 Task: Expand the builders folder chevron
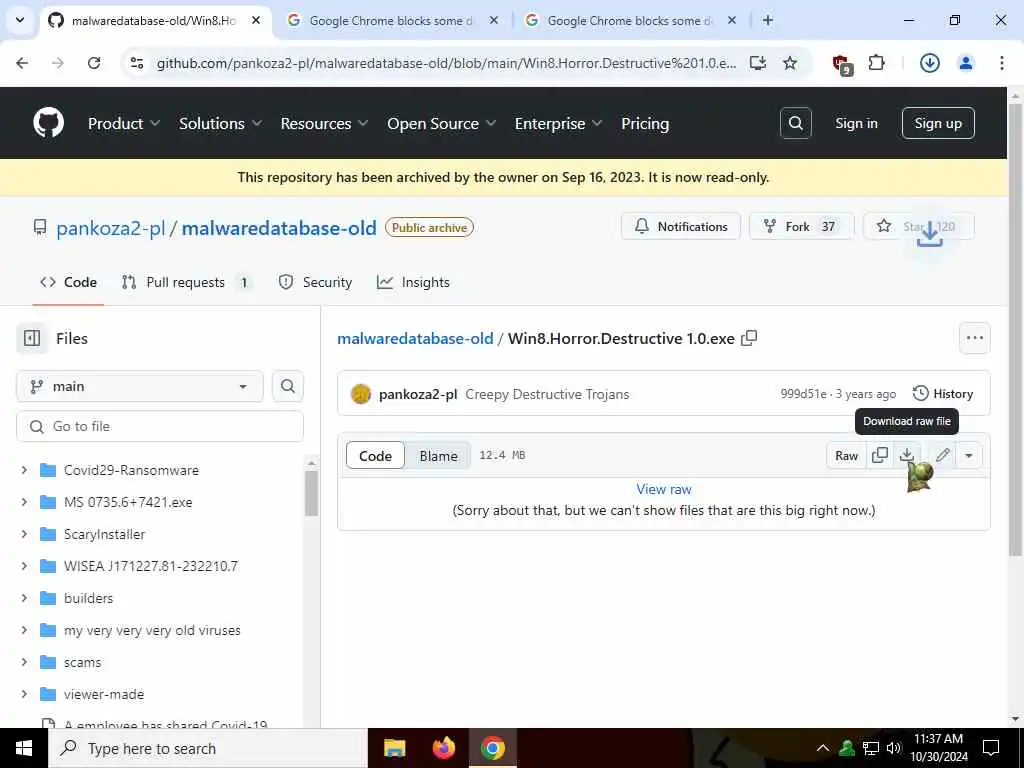[24, 598]
